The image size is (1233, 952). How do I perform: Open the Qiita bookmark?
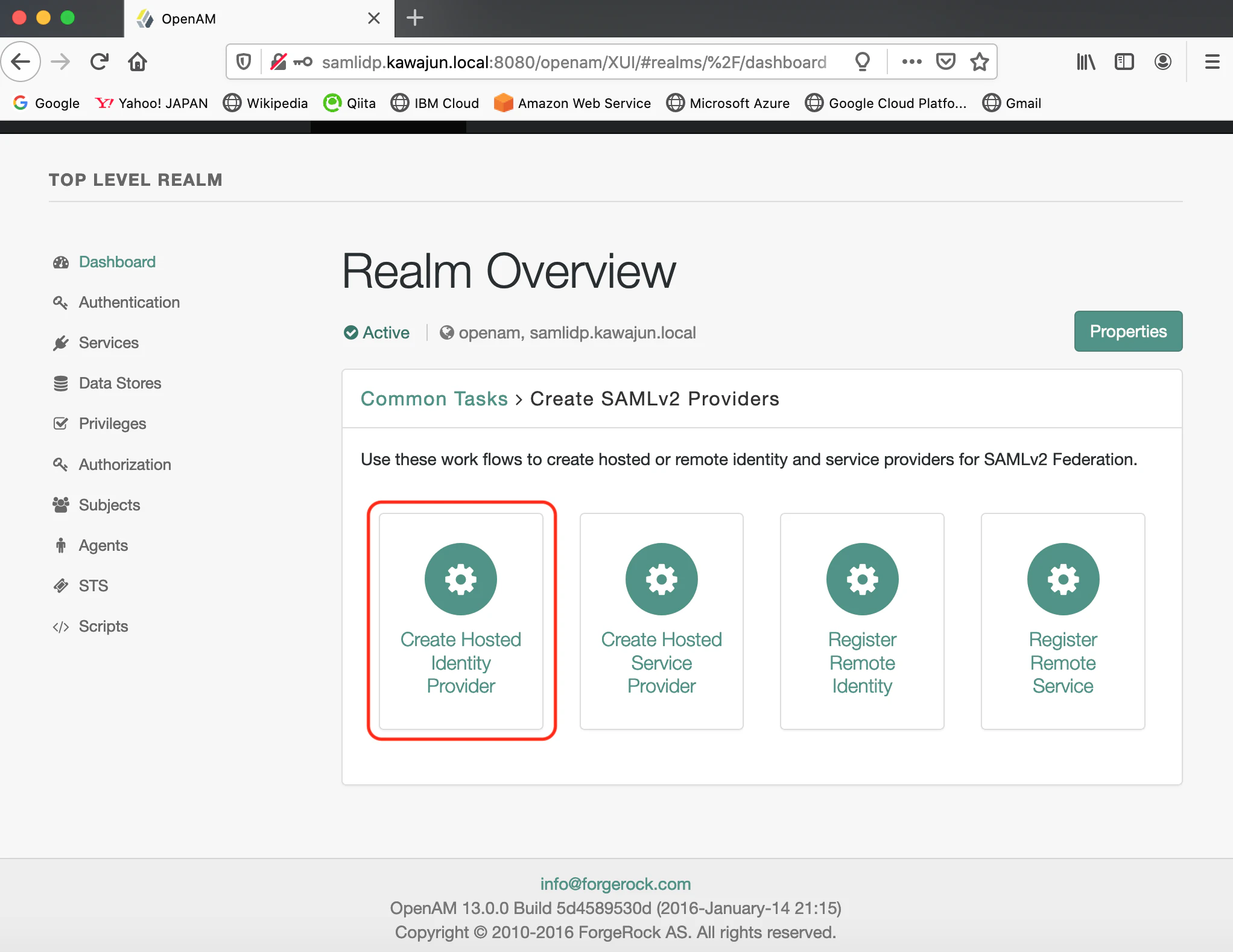click(349, 103)
